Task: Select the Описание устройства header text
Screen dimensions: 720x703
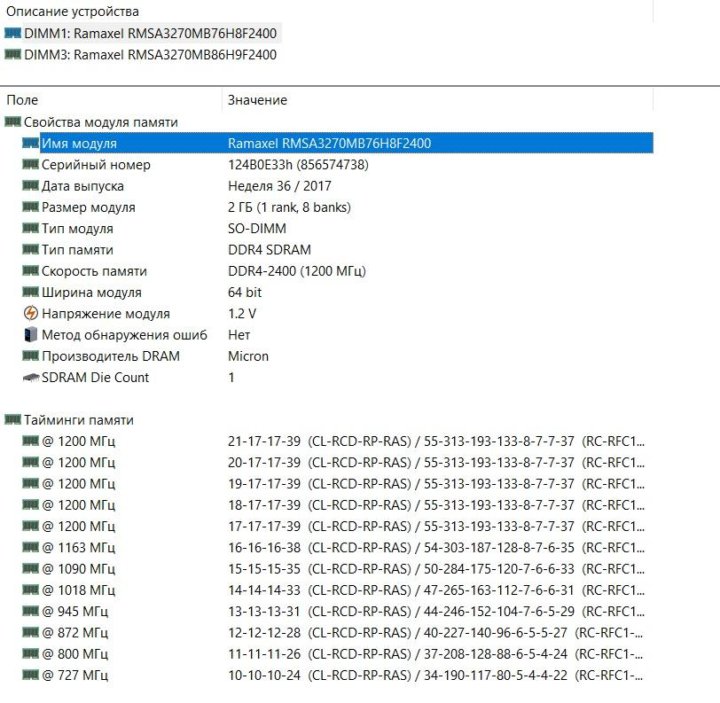Action: 73,11
